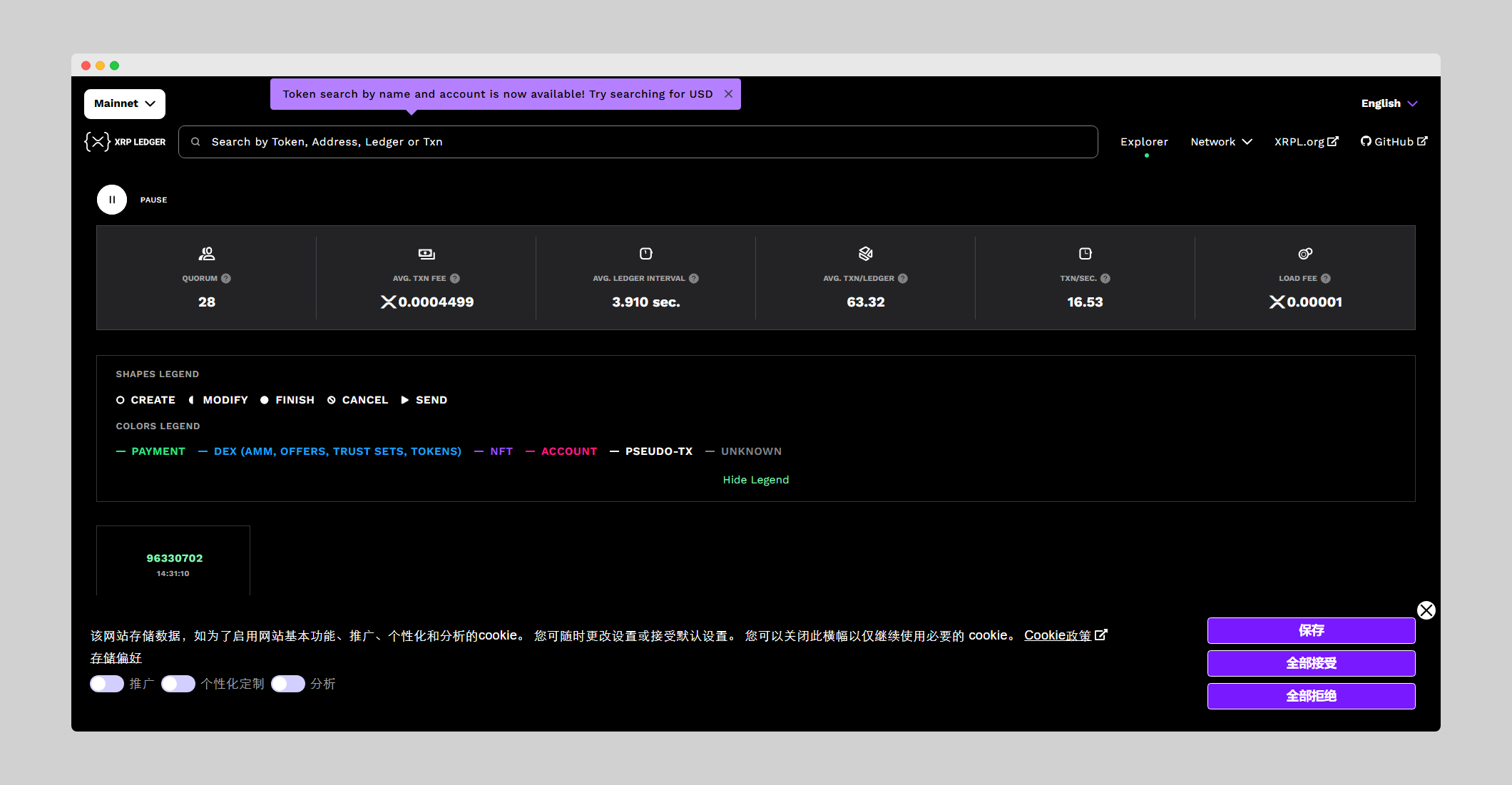Viewport: 1512px width, 785px height.
Task: Expand the Network menu
Action: (1221, 142)
